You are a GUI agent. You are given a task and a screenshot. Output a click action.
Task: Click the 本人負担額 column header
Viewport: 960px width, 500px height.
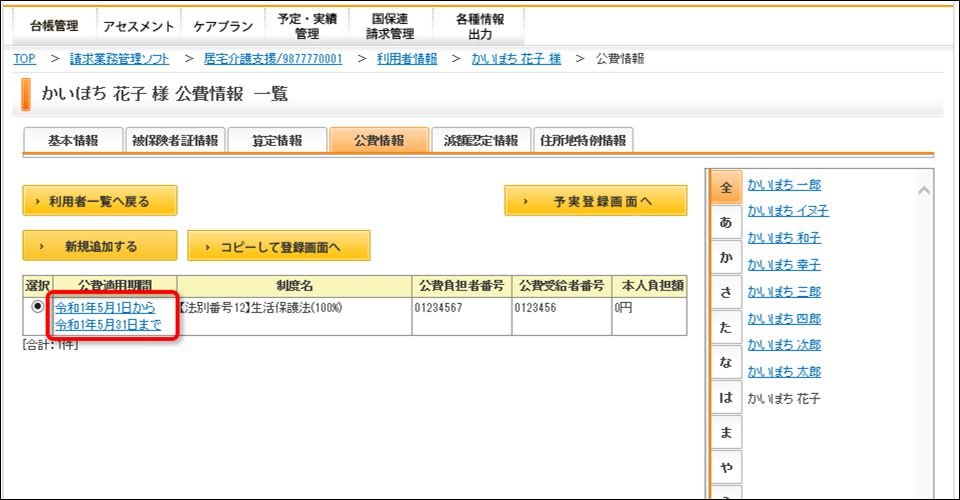[650, 286]
